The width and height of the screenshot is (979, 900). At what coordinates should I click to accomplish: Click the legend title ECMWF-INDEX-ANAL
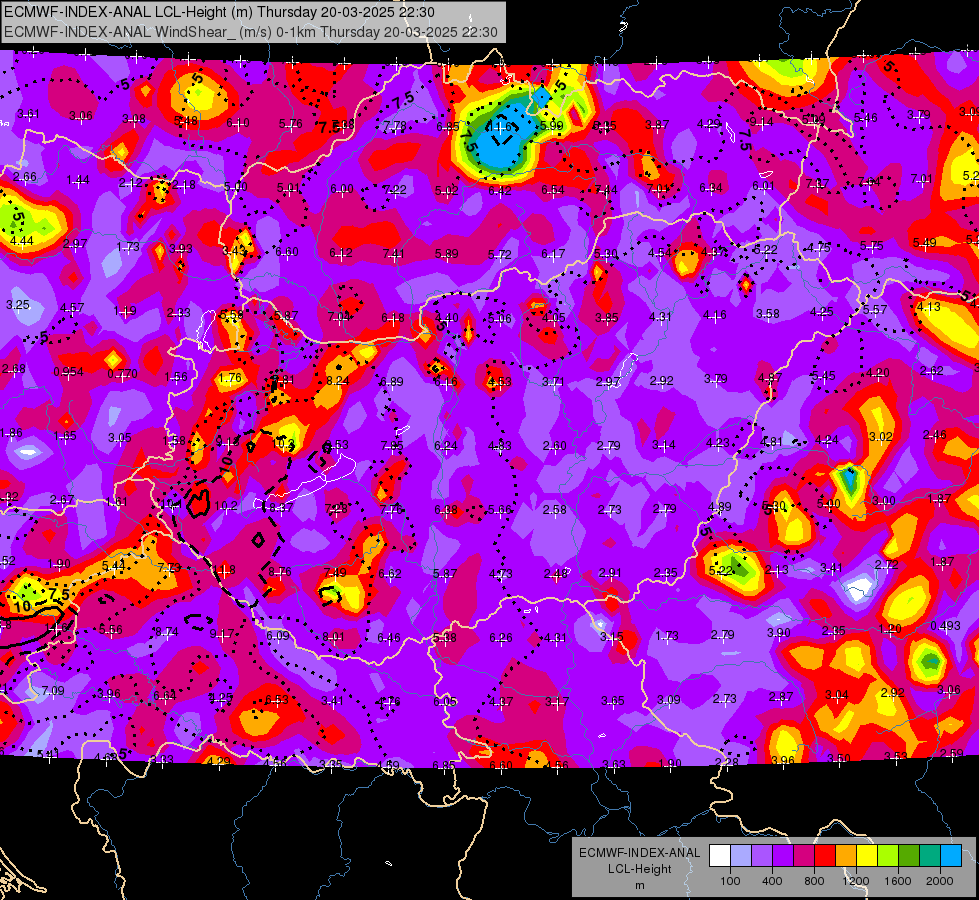639,853
